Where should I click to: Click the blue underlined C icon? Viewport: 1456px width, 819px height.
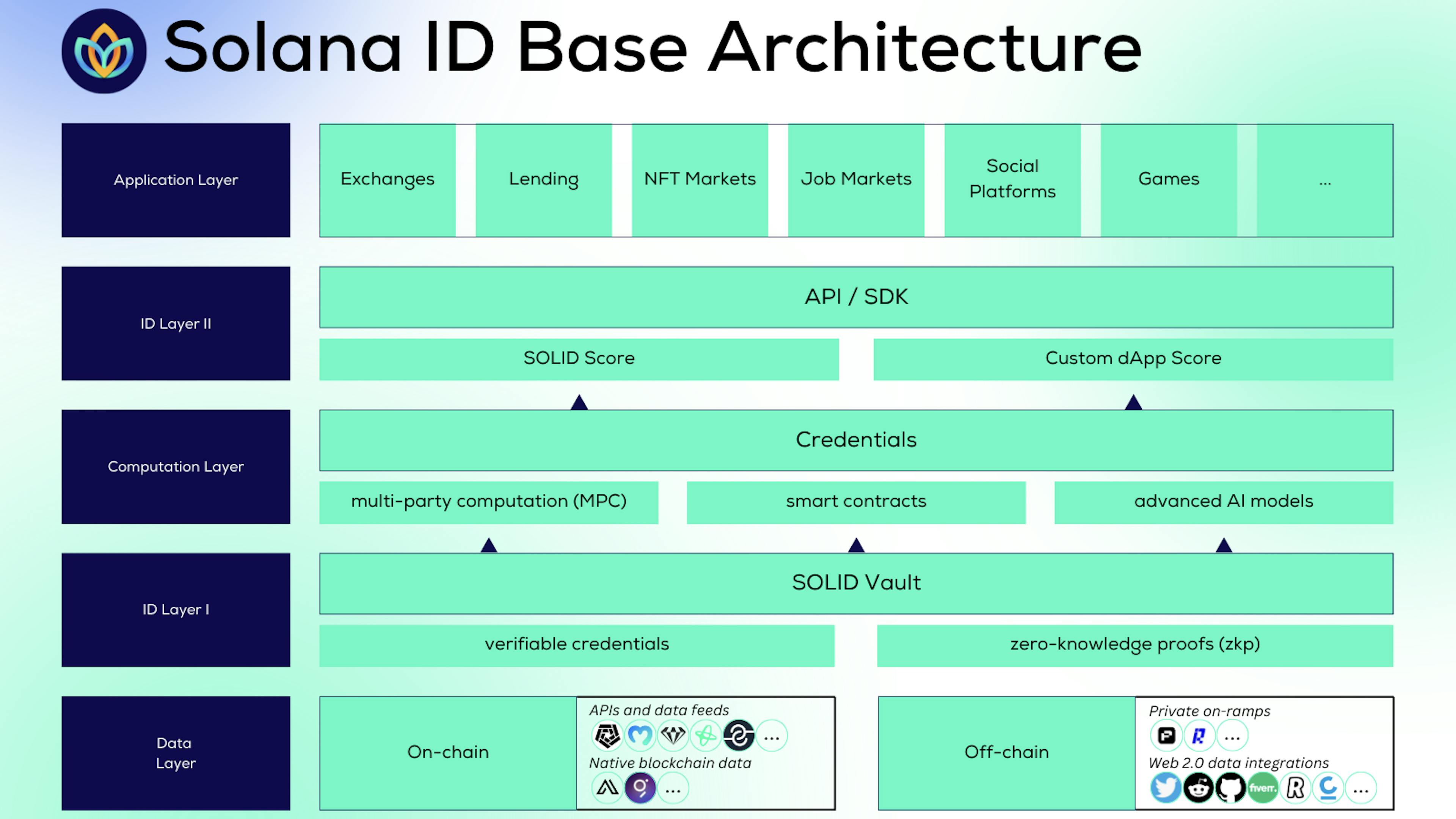click(x=1328, y=788)
